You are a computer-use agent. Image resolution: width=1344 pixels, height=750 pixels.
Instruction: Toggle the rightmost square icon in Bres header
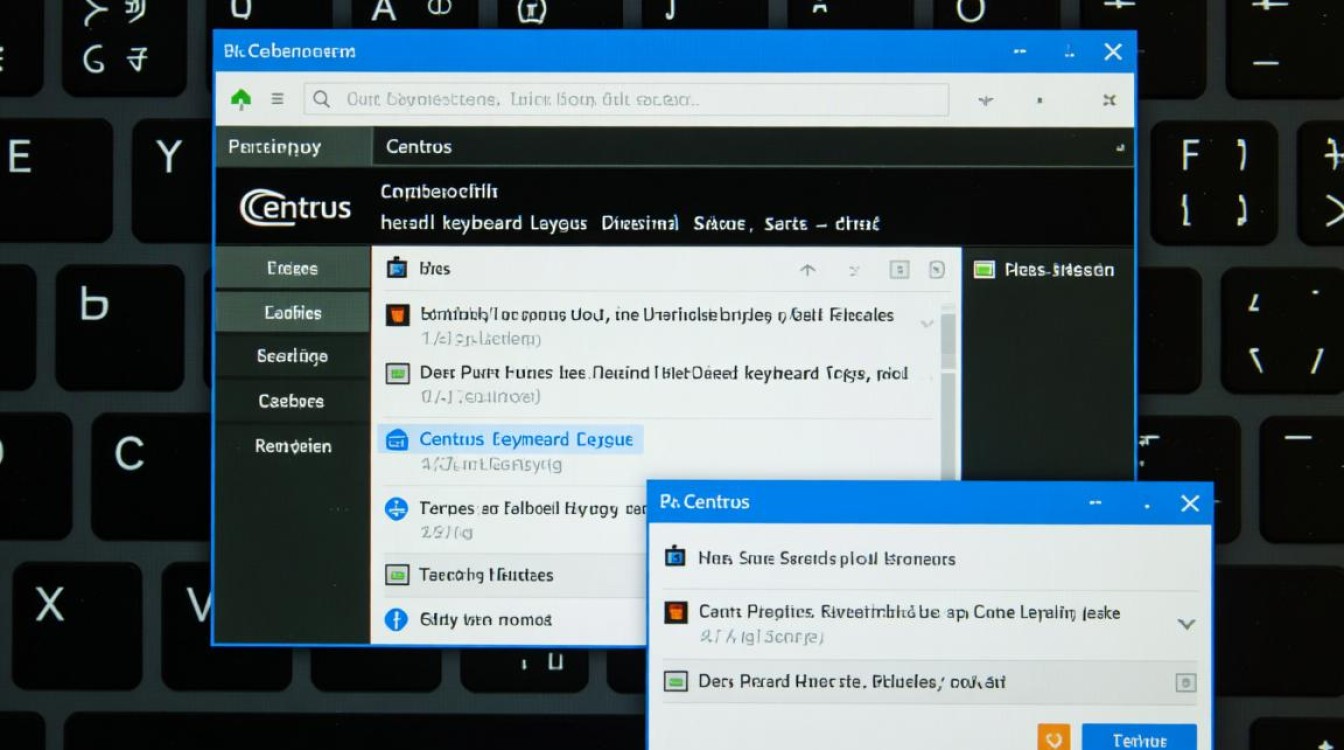[936, 270]
